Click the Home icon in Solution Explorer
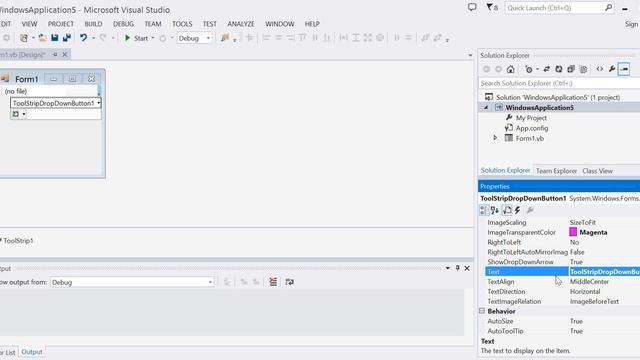Viewport: 640px width, 360px height. (510, 69)
